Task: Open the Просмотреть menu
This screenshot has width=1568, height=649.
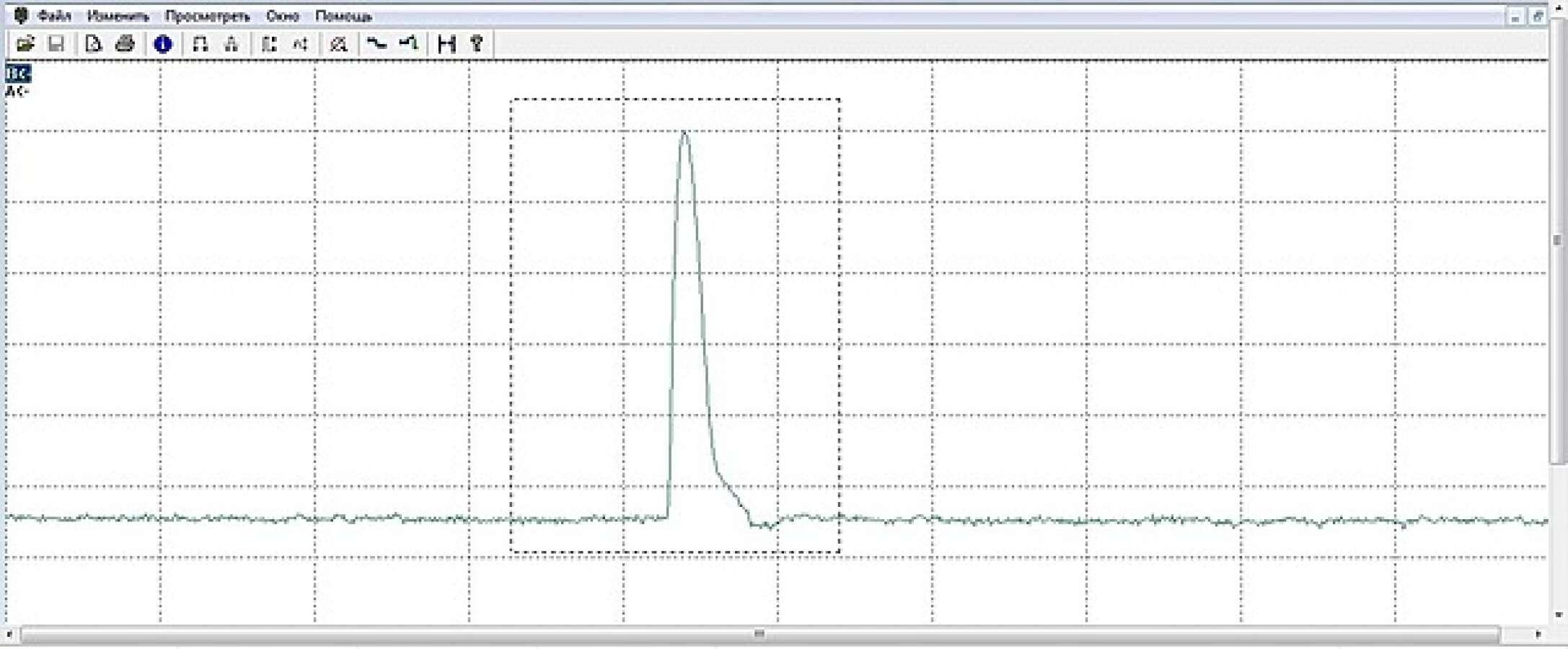Action: coord(207,16)
